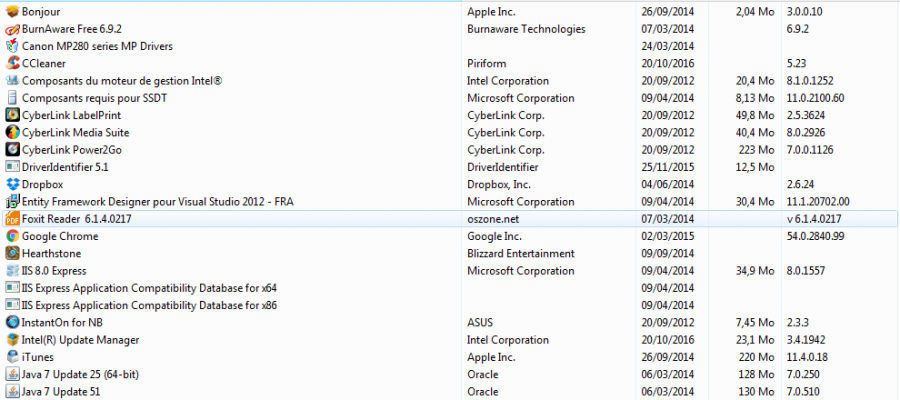This screenshot has width=900, height=400.
Task: Click version 8.1.0.1252
Action: pyautogui.click(x=810, y=81)
